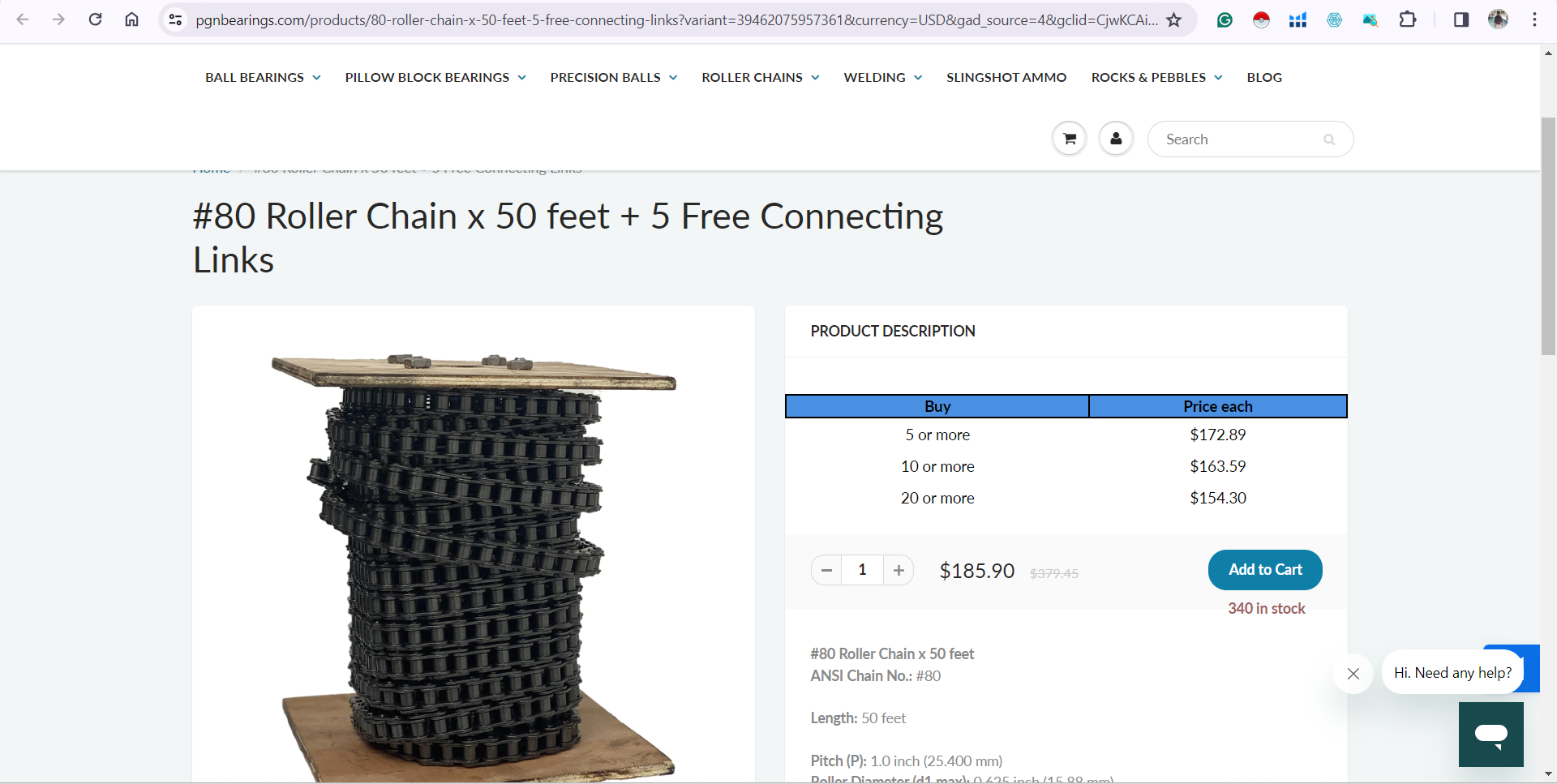Open the browser home page
The image size is (1557, 784).
click(131, 19)
